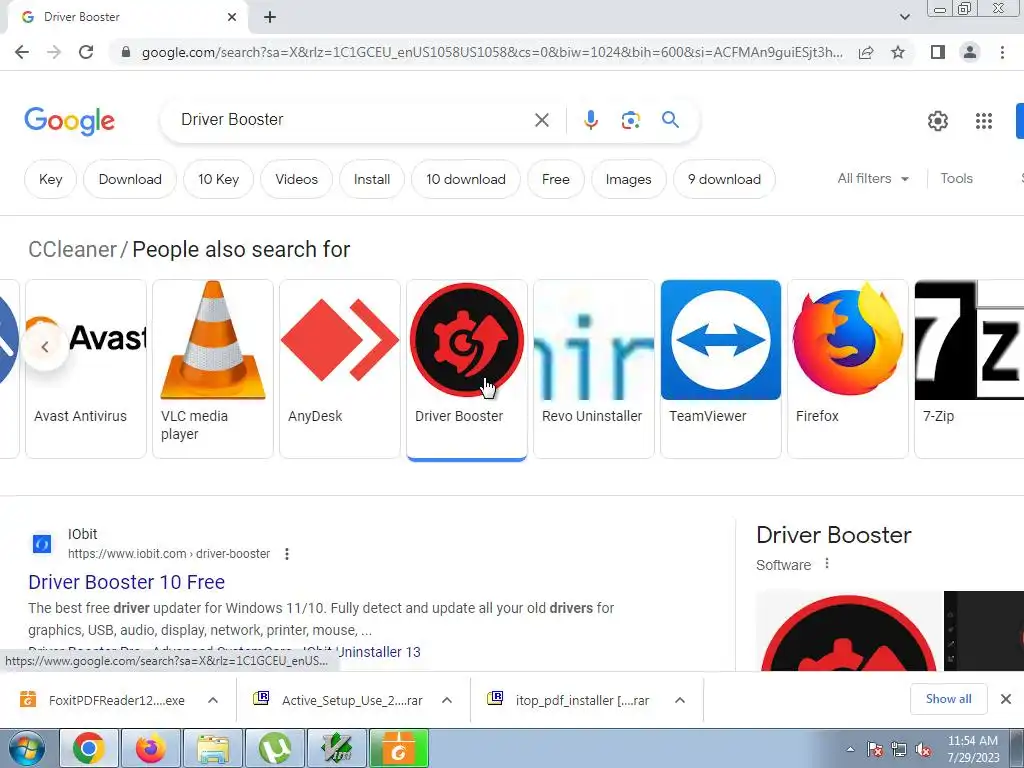Start a voice search with microphone

coord(590,120)
